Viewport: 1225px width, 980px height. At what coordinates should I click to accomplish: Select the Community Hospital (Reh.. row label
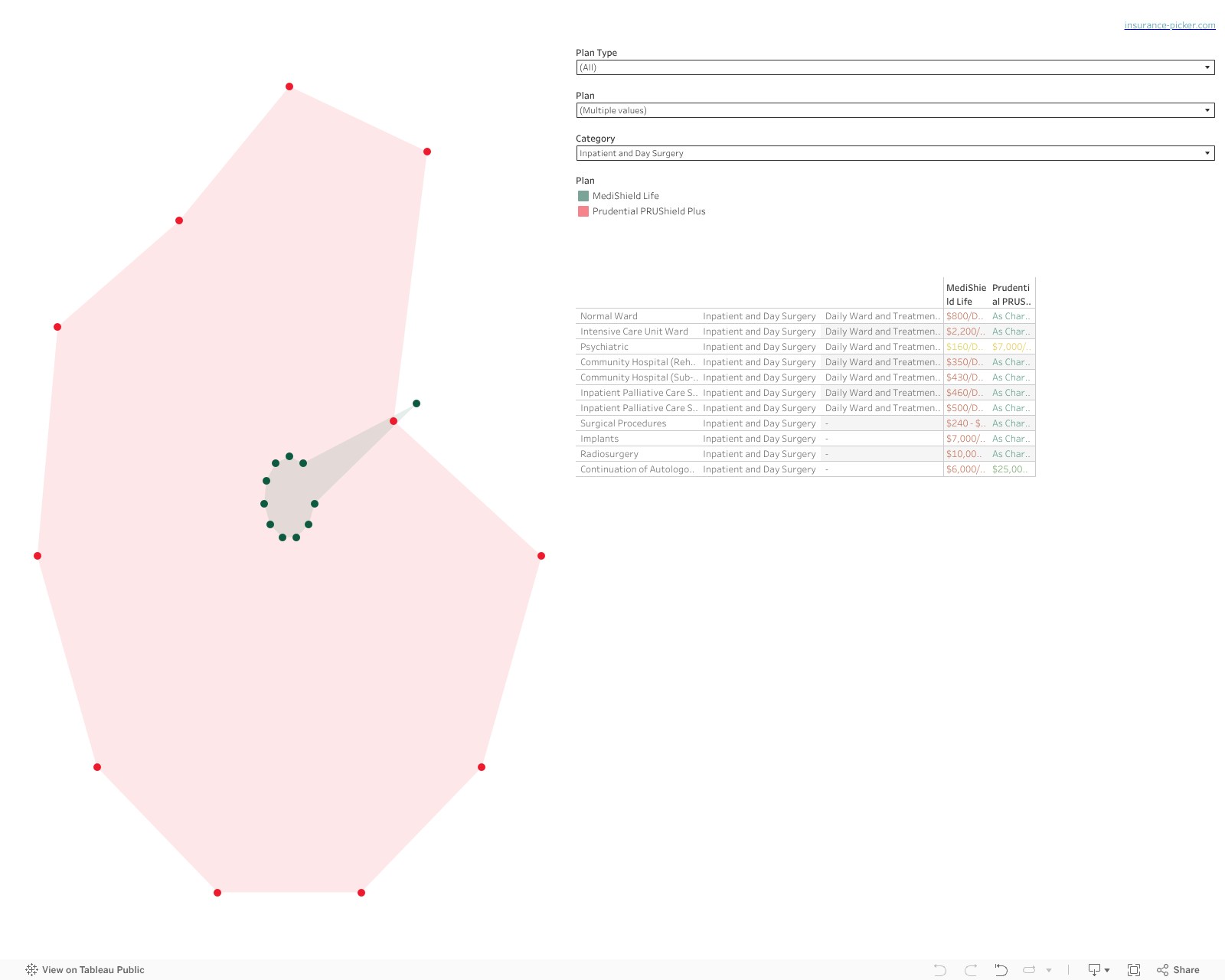(638, 362)
